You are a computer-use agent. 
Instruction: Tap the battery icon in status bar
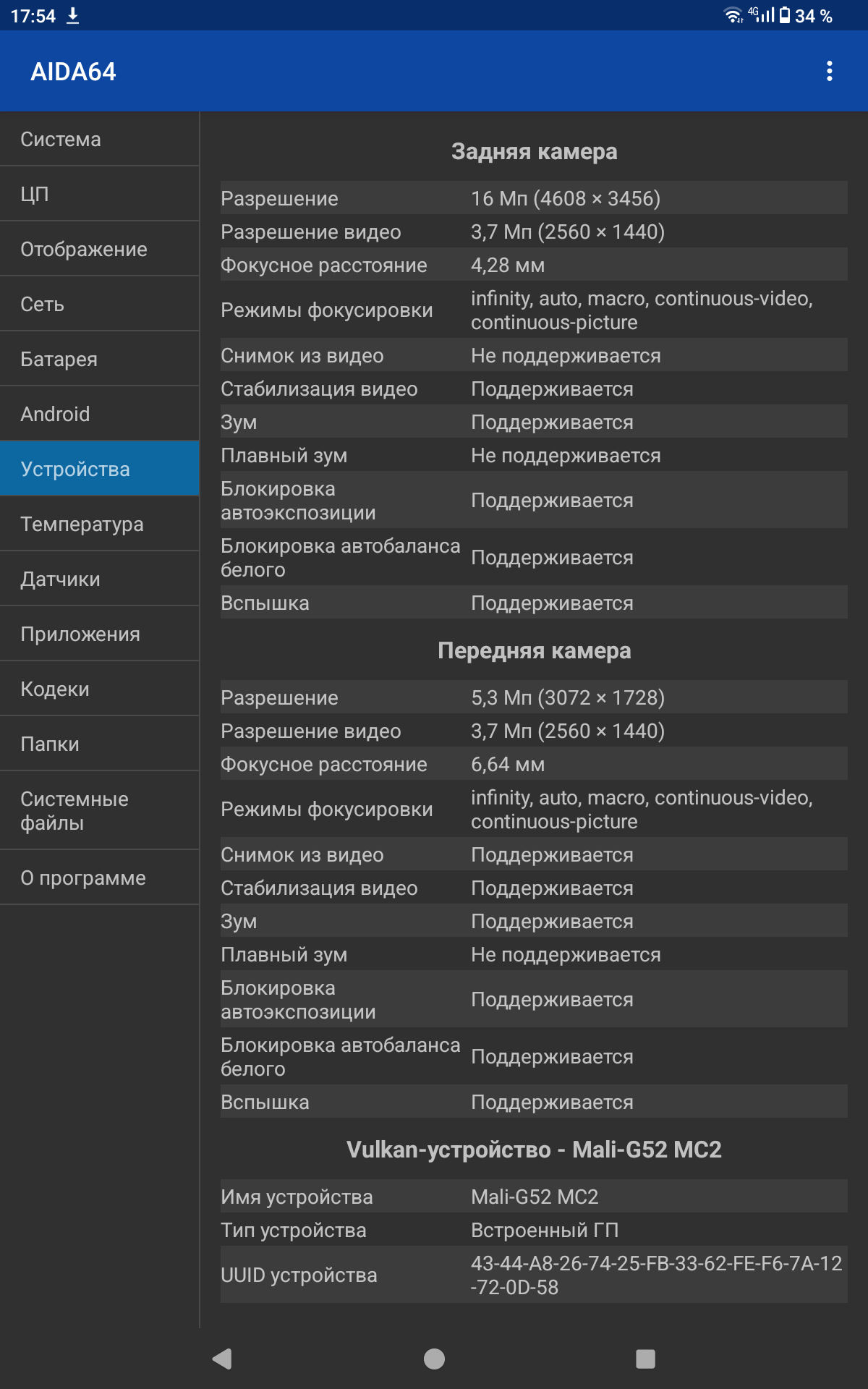tap(785, 15)
